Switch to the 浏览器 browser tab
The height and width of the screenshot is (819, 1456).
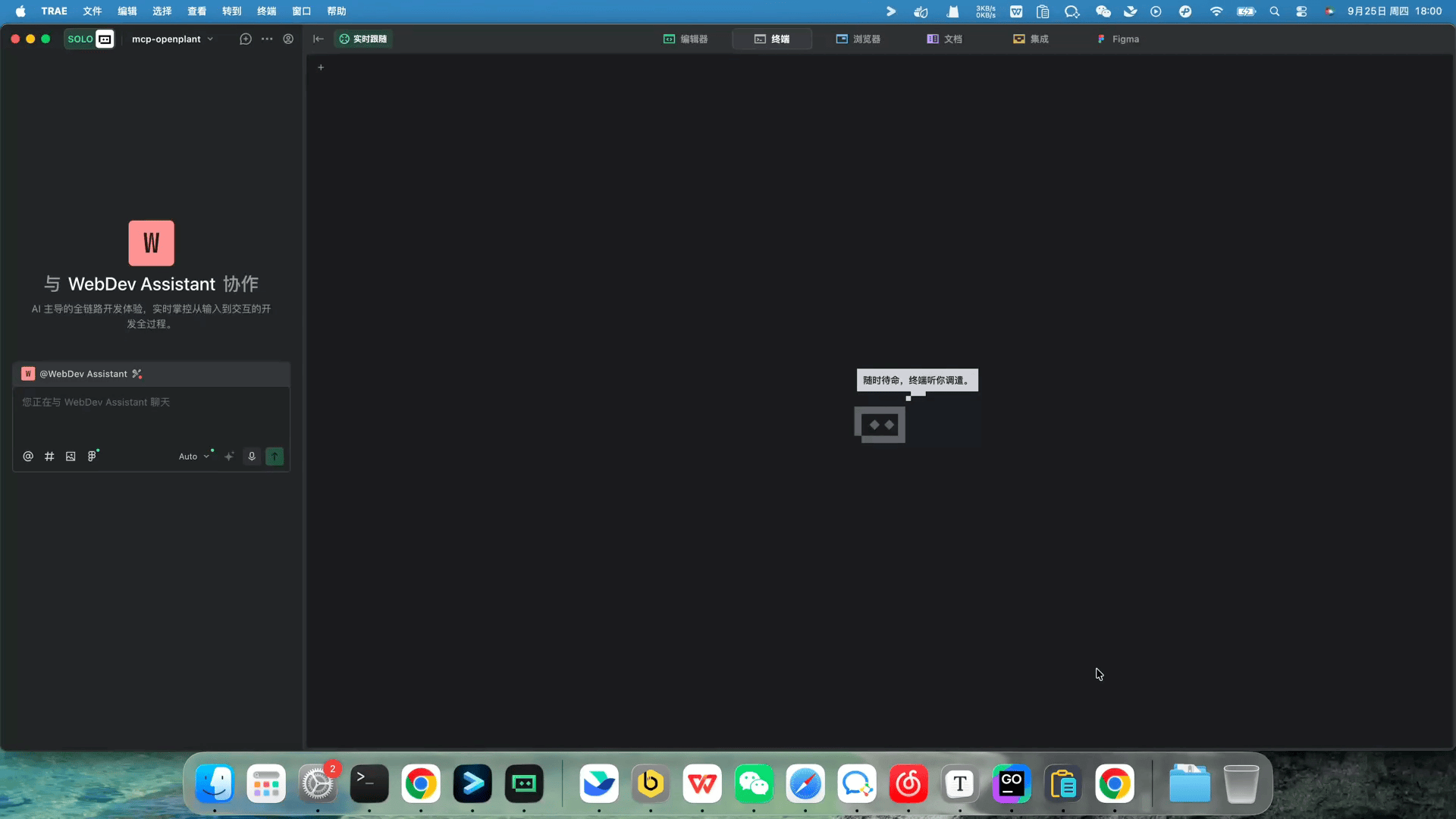click(858, 39)
